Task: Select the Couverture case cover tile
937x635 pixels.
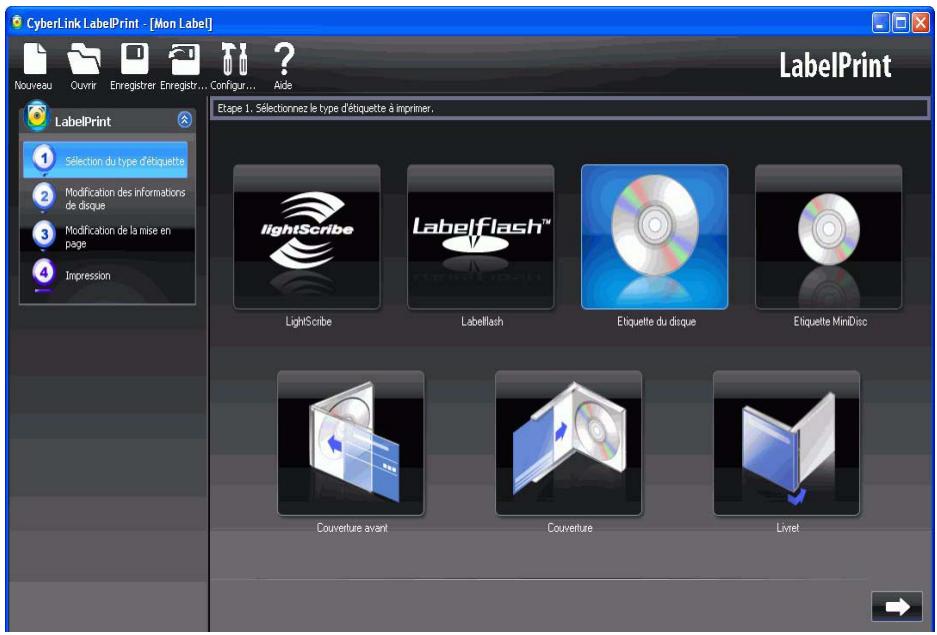Action: (569, 443)
